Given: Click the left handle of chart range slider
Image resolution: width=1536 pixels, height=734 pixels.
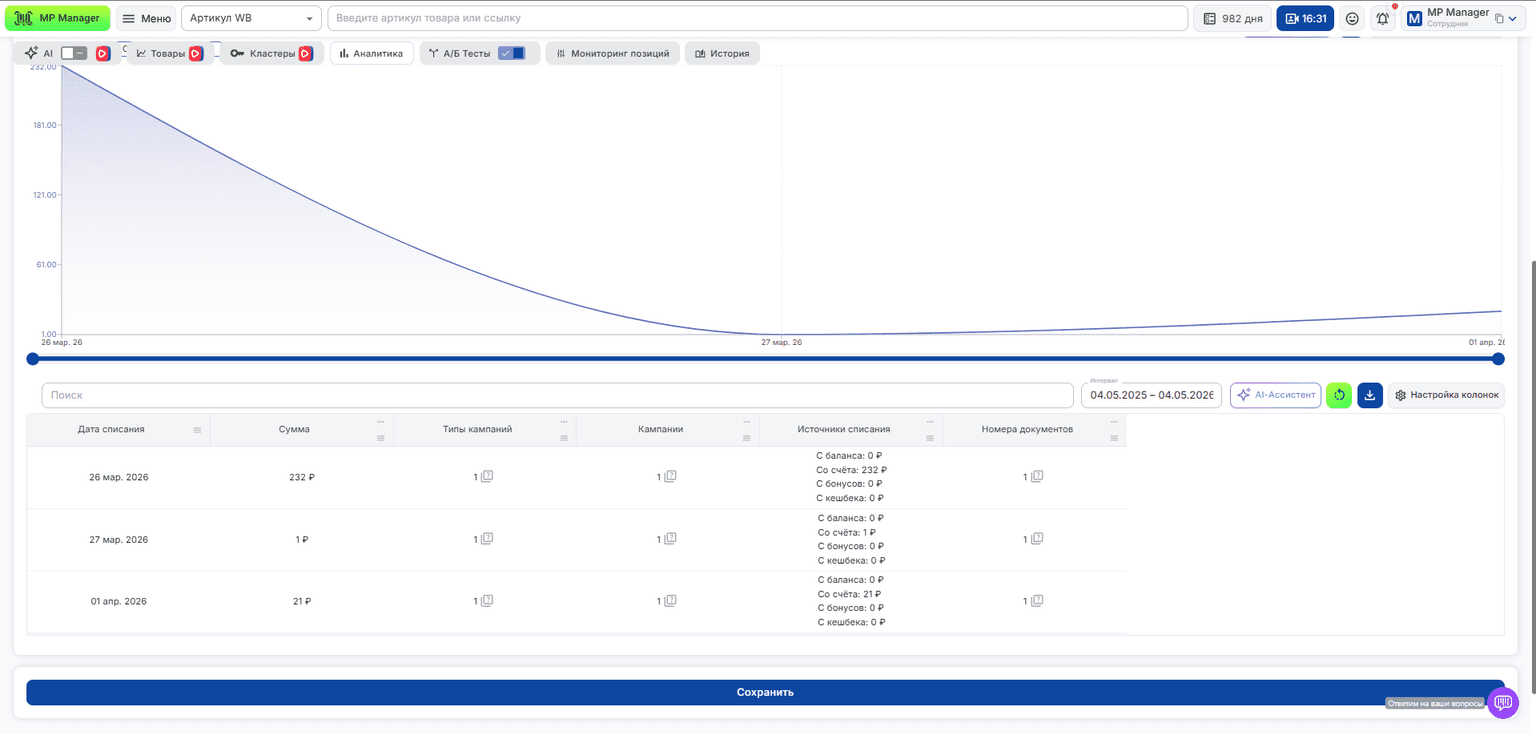Looking at the screenshot, I should click(x=32, y=359).
